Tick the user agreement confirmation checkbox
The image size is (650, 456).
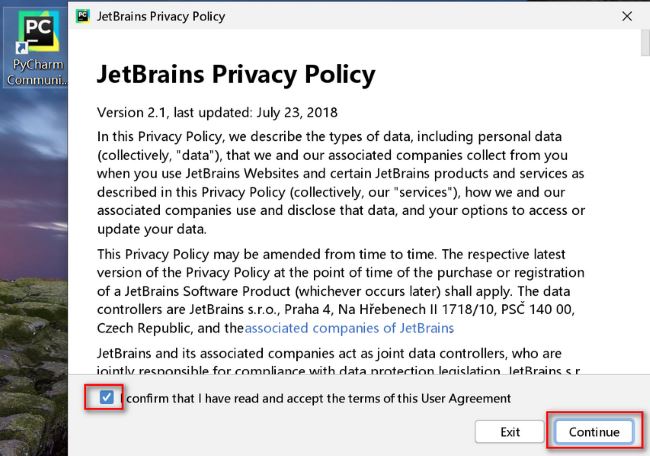[x=107, y=398]
